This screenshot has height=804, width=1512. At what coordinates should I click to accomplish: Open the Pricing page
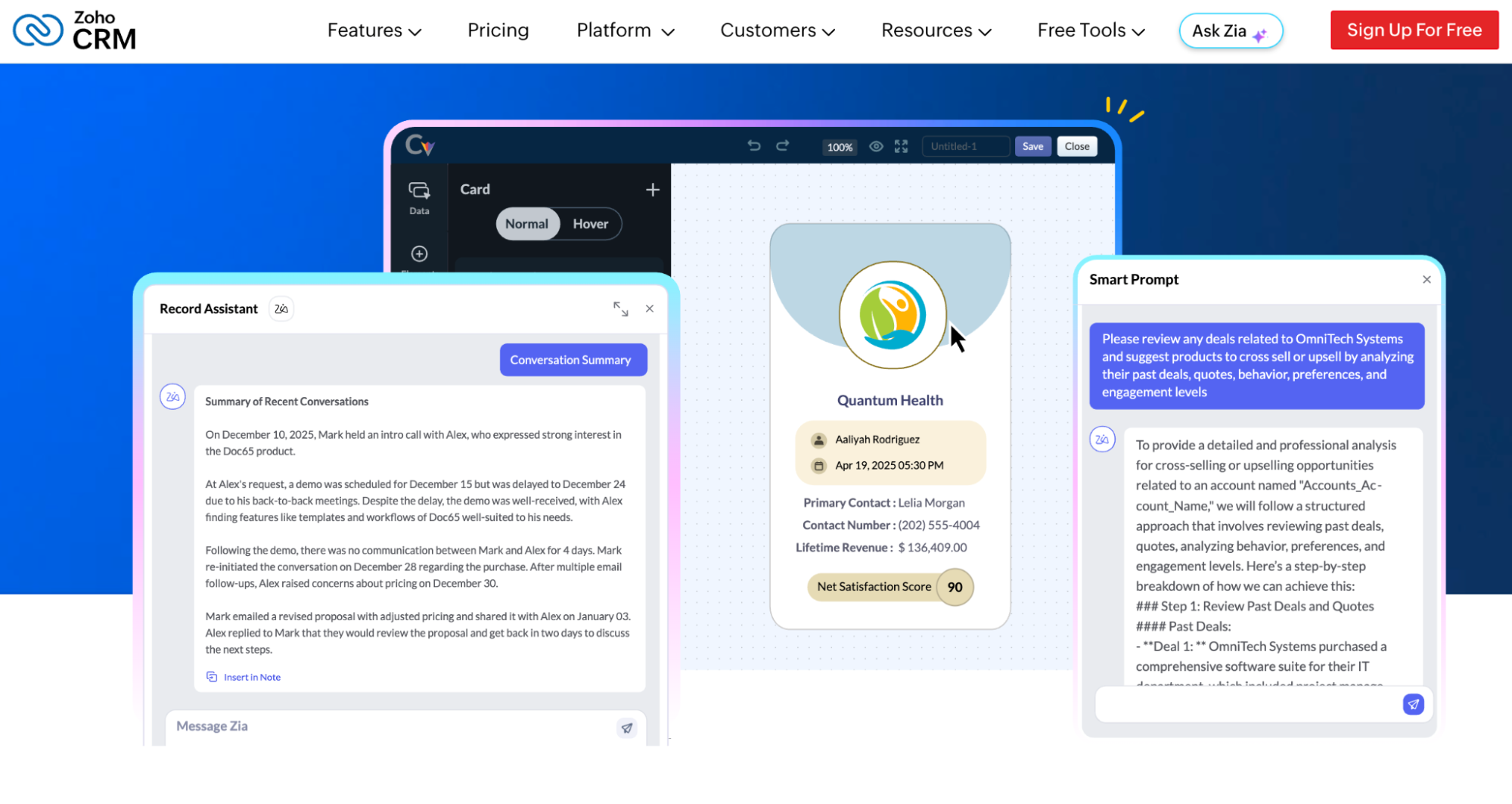point(498,30)
